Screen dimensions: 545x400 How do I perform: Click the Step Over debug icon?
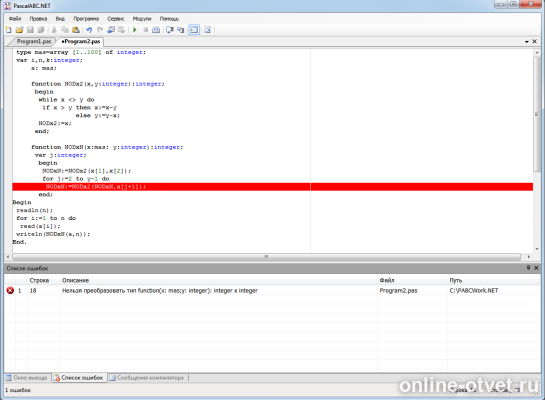point(180,30)
